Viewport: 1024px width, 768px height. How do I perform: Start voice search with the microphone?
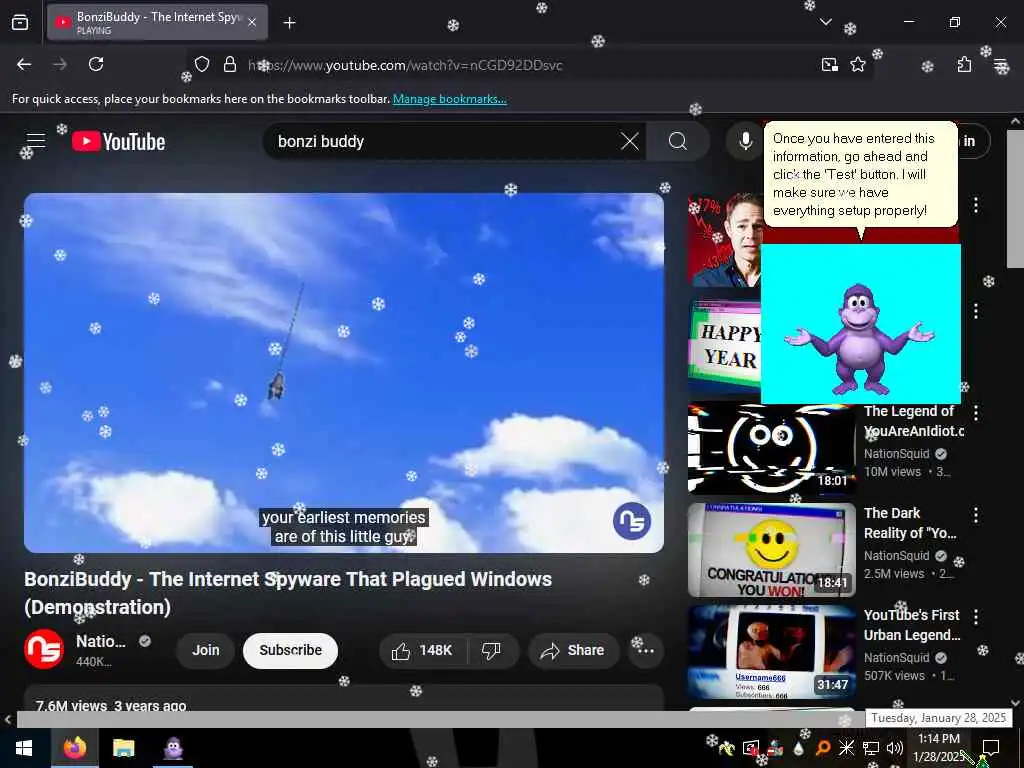coord(745,141)
